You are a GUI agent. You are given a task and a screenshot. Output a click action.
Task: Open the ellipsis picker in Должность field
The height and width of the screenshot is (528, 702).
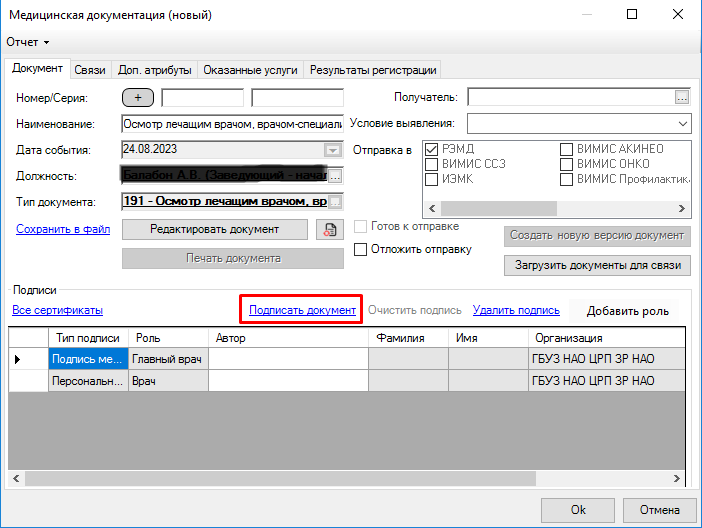(335, 176)
